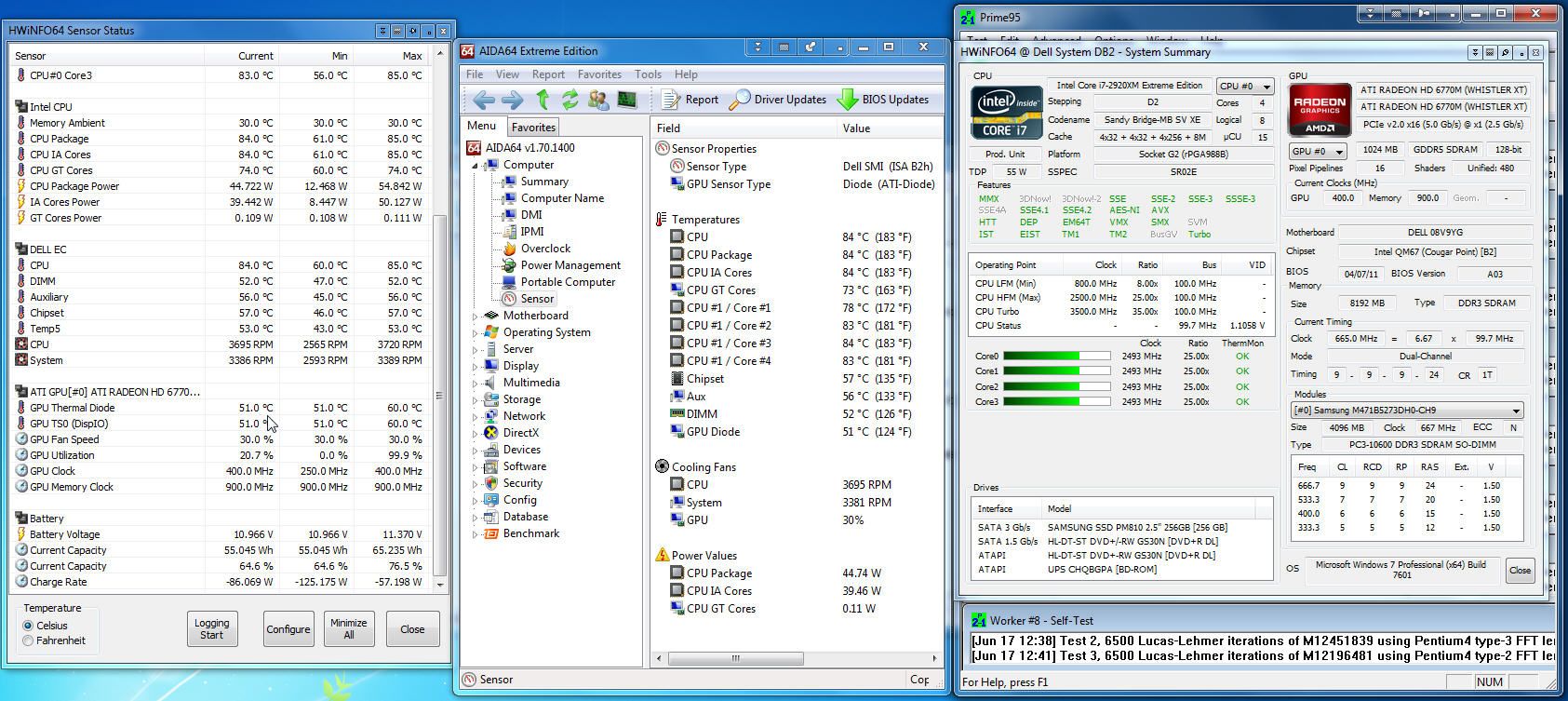Open BIOS Updates in AIDA64
1568x701 pixels.
coord(883,100)
